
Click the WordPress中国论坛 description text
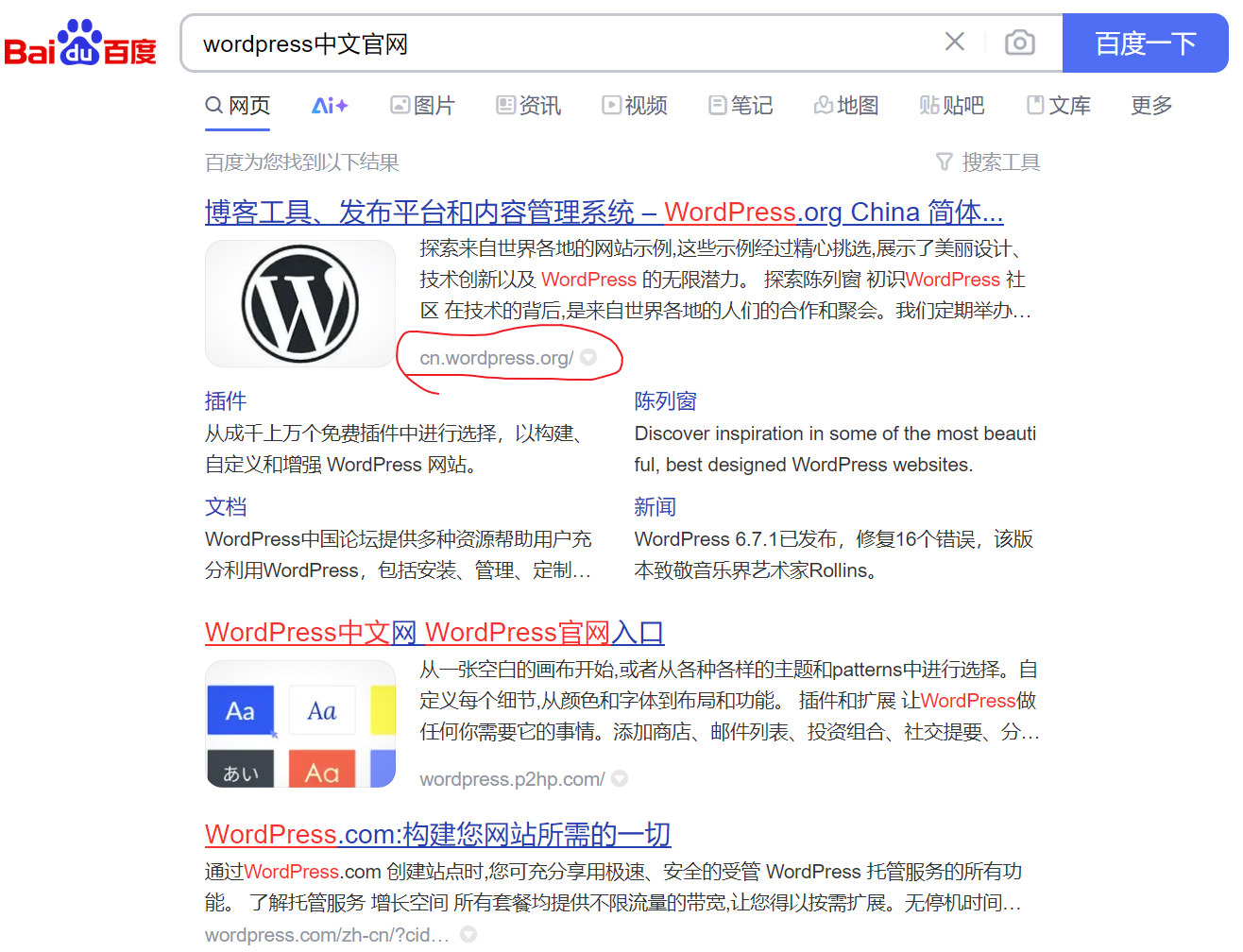pyautogui.click(x=399, y=554)
